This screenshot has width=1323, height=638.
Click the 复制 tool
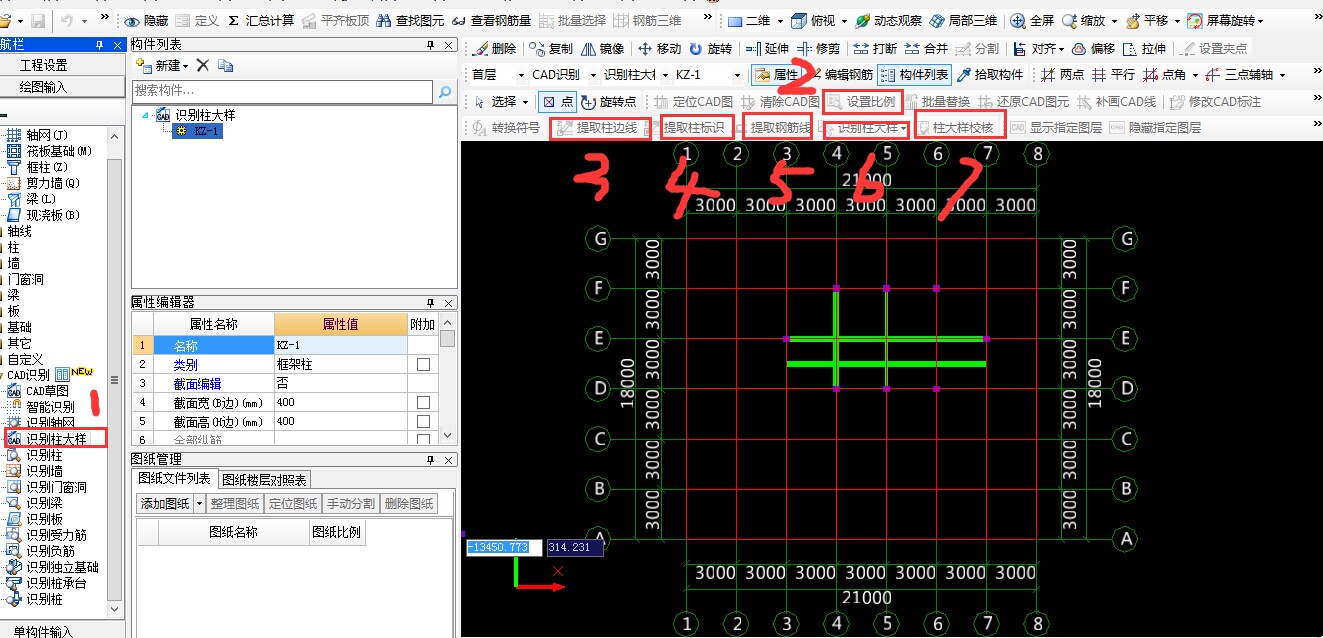552,48
